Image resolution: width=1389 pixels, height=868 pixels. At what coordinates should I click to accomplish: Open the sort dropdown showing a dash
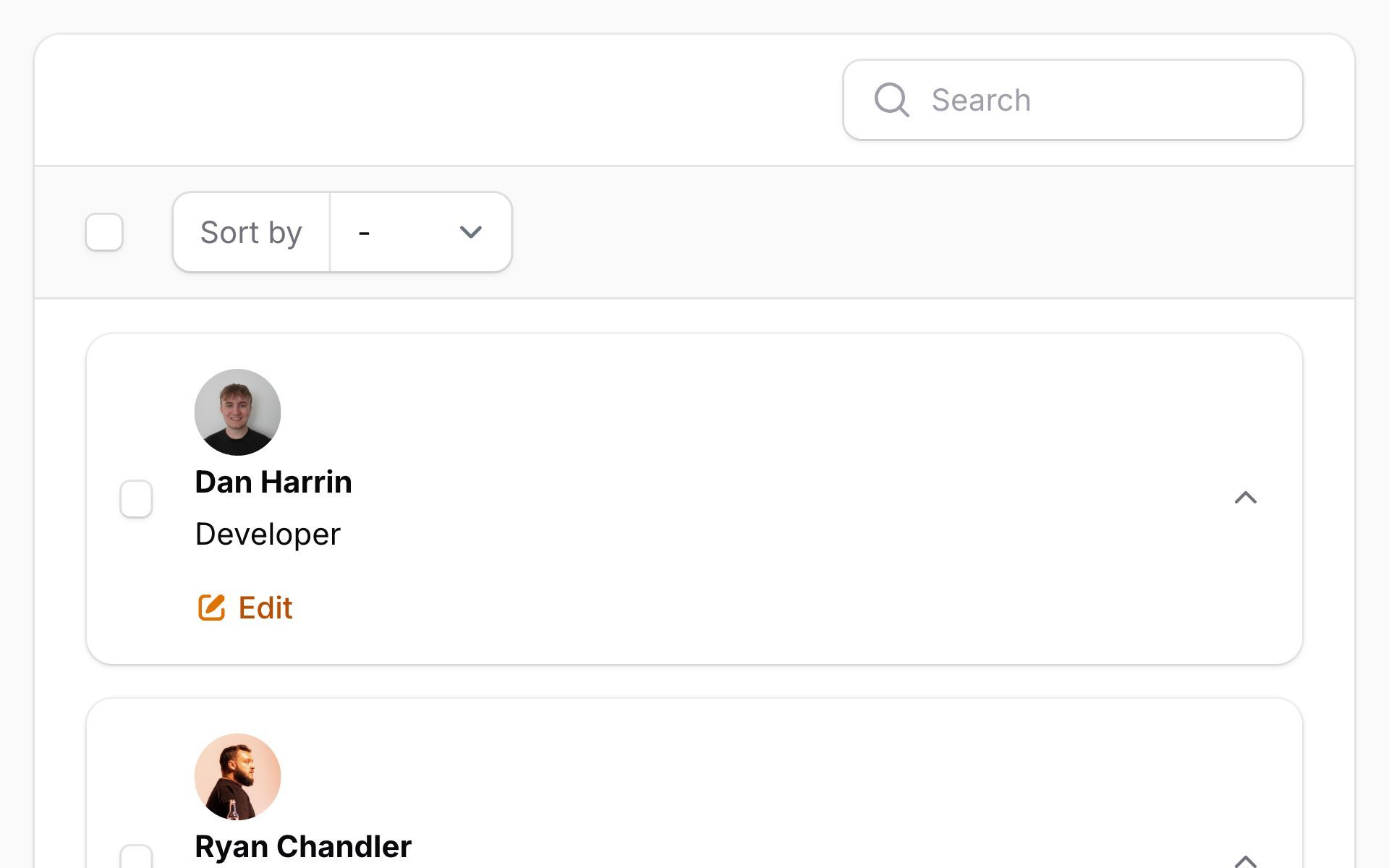click(x=420, y=232)
